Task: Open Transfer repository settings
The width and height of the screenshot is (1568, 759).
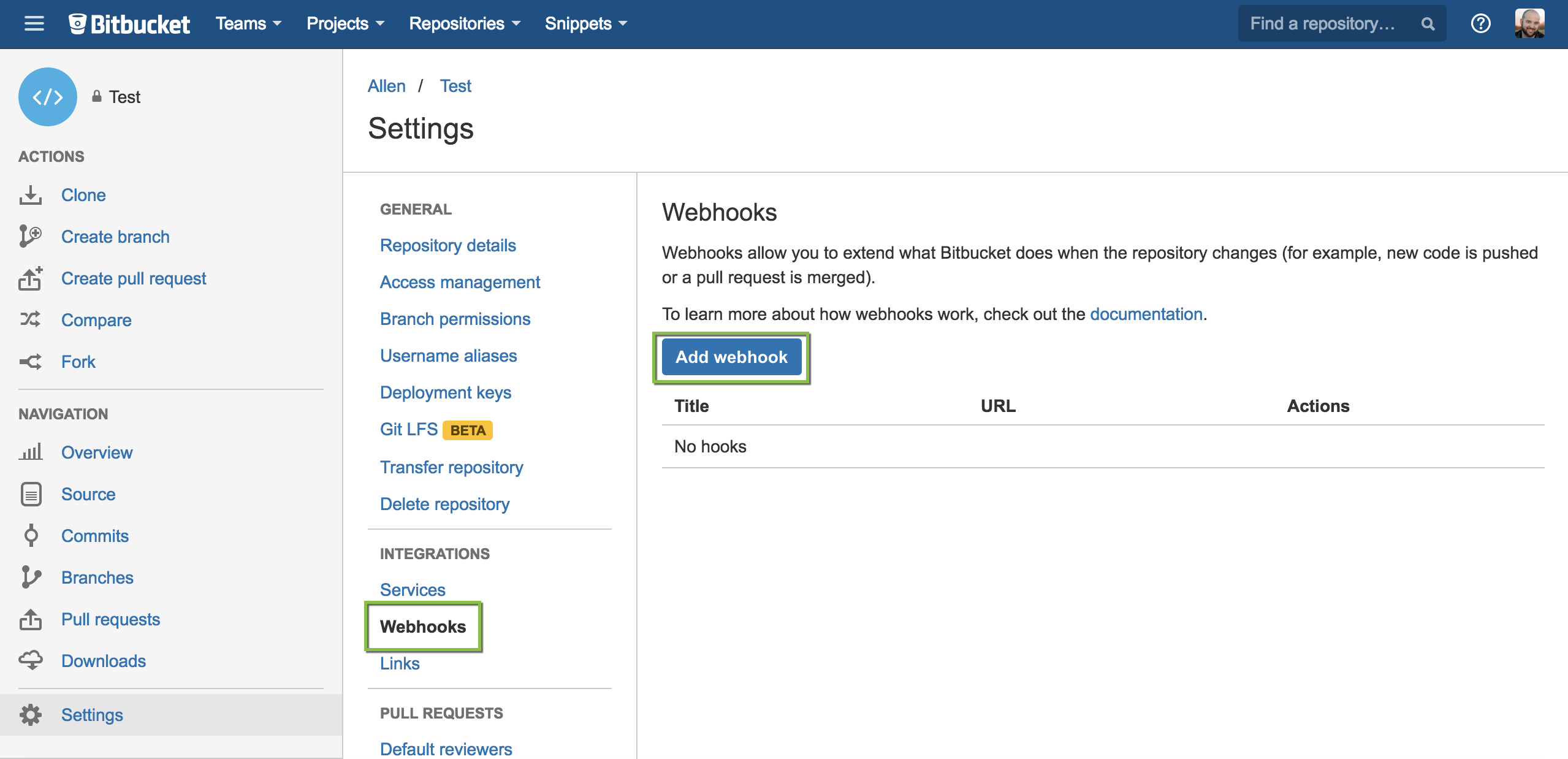Action: [x=452, y=467]
